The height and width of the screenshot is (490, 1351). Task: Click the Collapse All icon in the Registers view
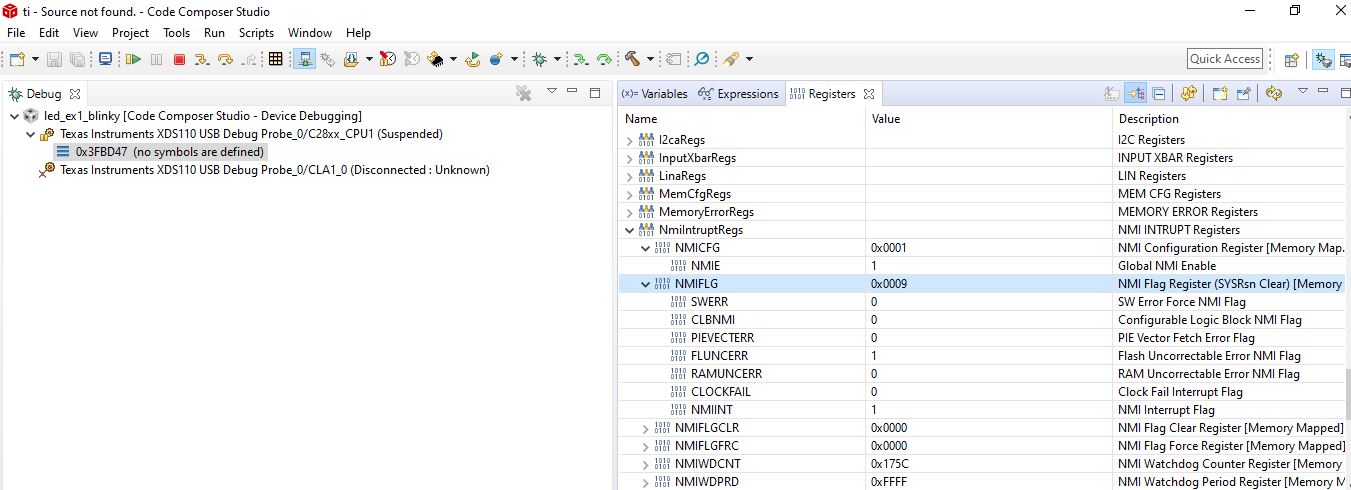coord(1159,93)
